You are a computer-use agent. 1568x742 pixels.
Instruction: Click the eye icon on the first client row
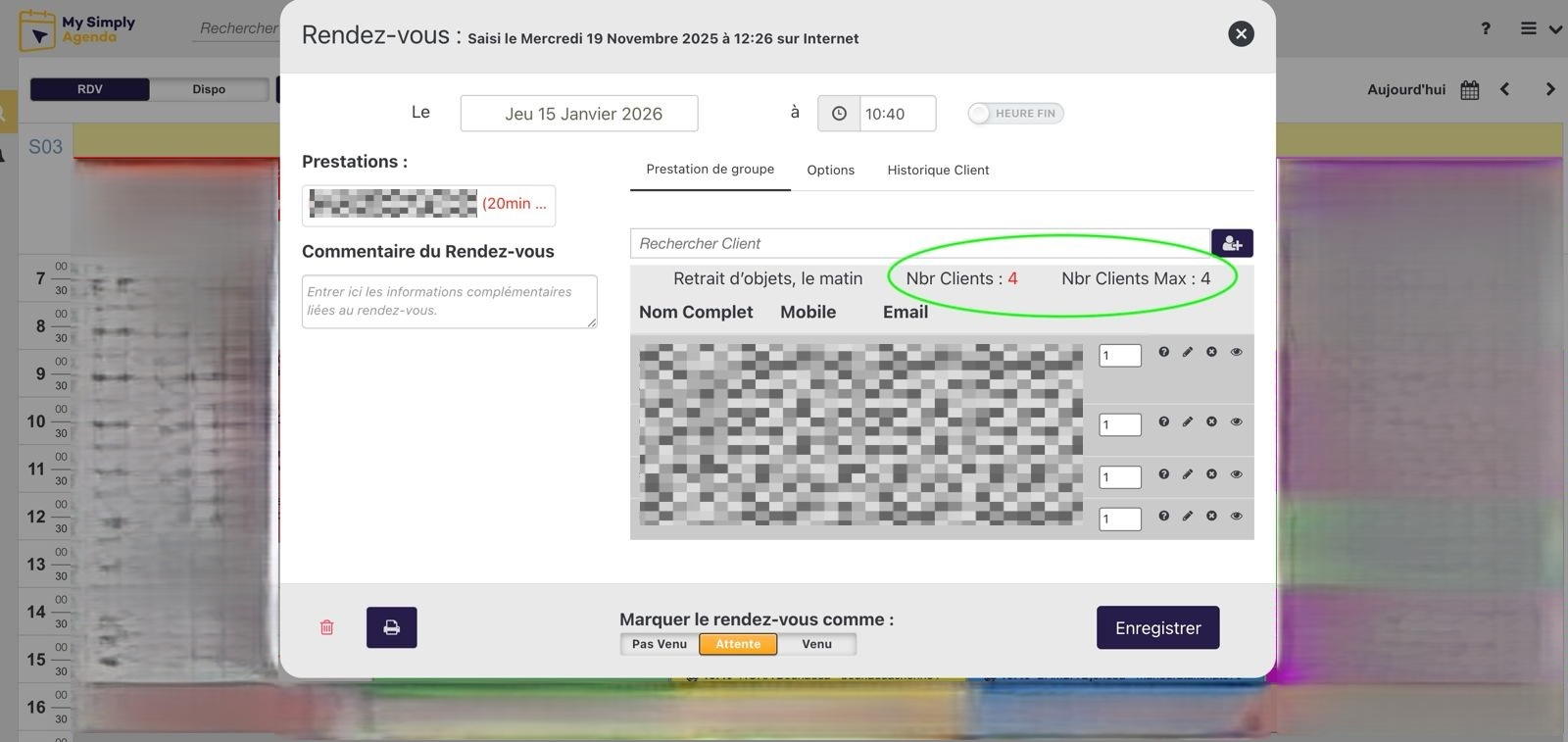(1236, 352)
